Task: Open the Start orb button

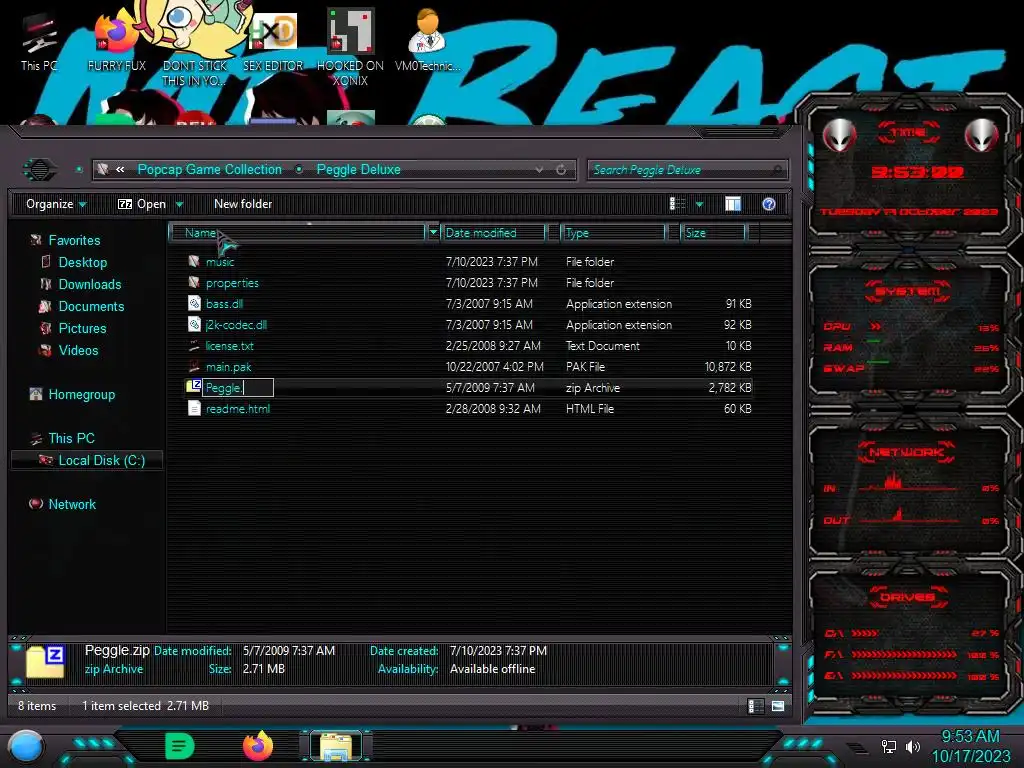Action: pos(26,746)
